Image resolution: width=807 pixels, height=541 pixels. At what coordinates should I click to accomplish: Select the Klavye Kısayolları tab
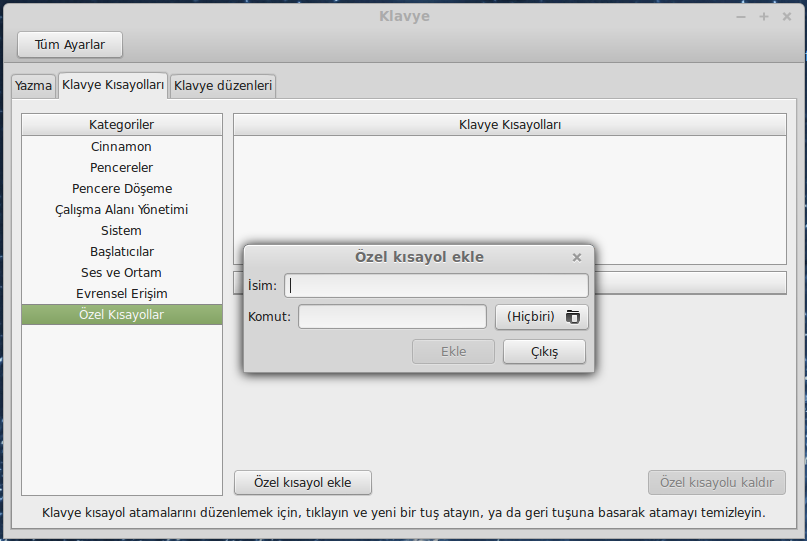[113, 85]
